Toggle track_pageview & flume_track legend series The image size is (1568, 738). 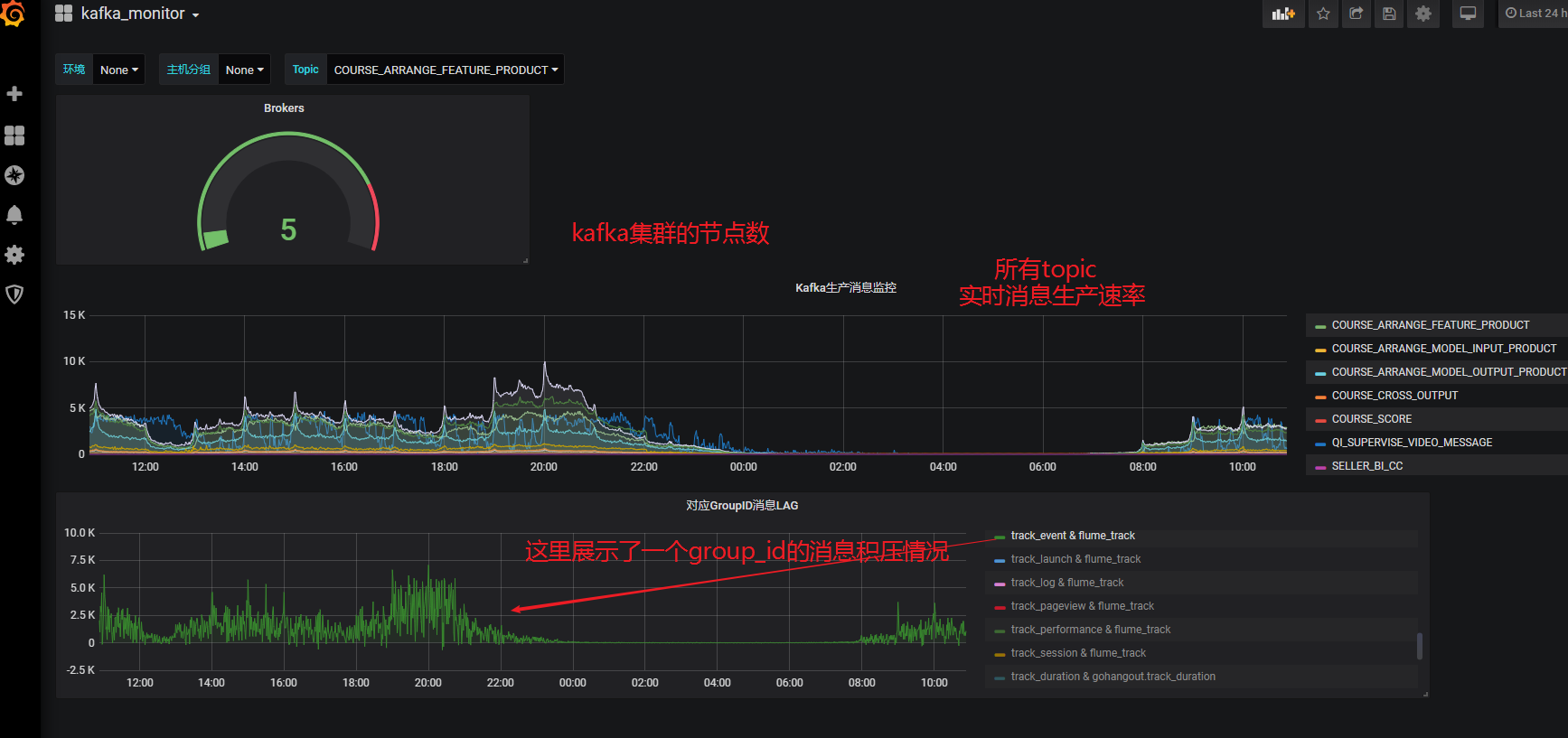click(1083, 606)
